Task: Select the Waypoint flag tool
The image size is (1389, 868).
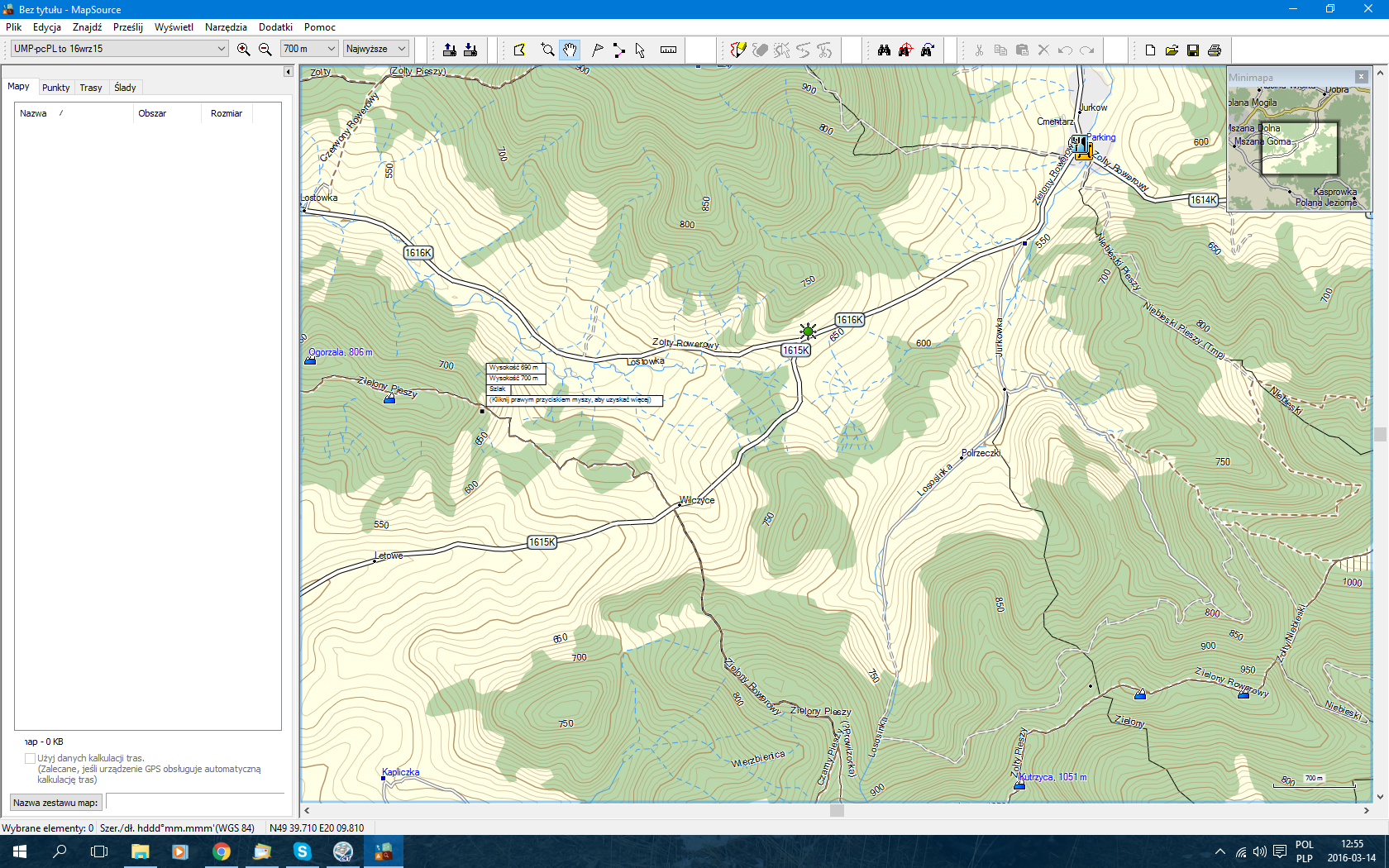Action: [x=597, y=50]
